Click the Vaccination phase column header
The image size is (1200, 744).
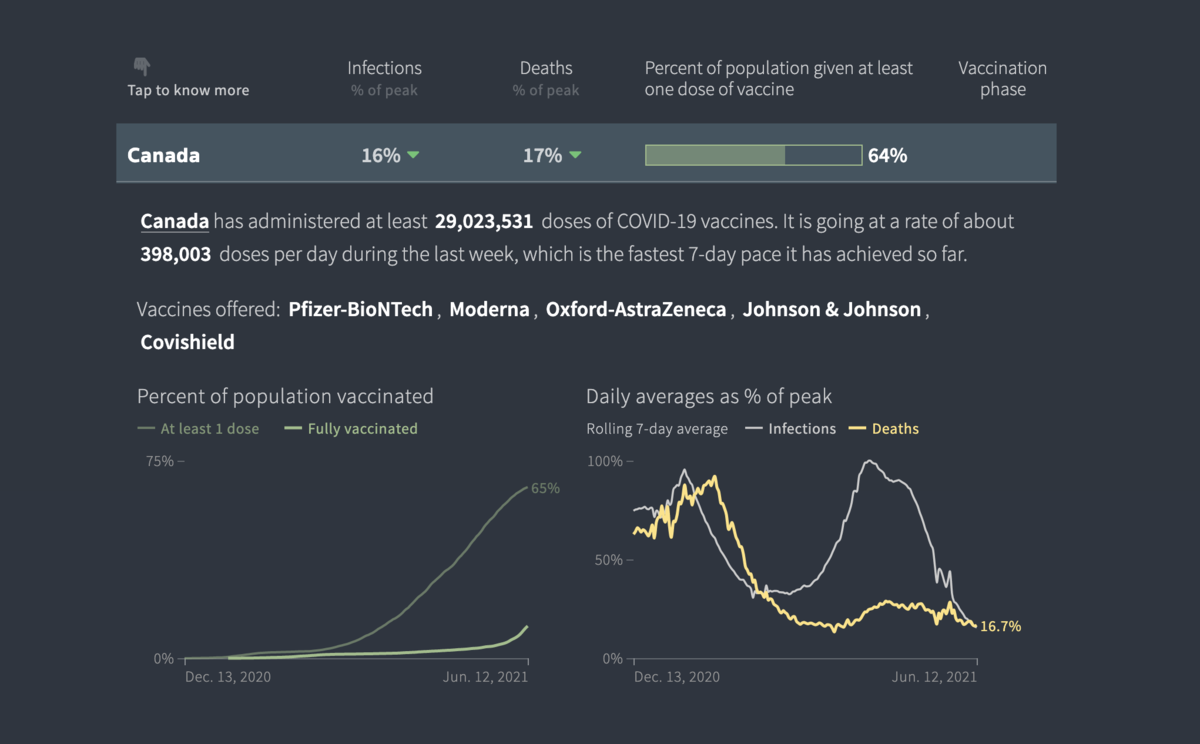1002,78
